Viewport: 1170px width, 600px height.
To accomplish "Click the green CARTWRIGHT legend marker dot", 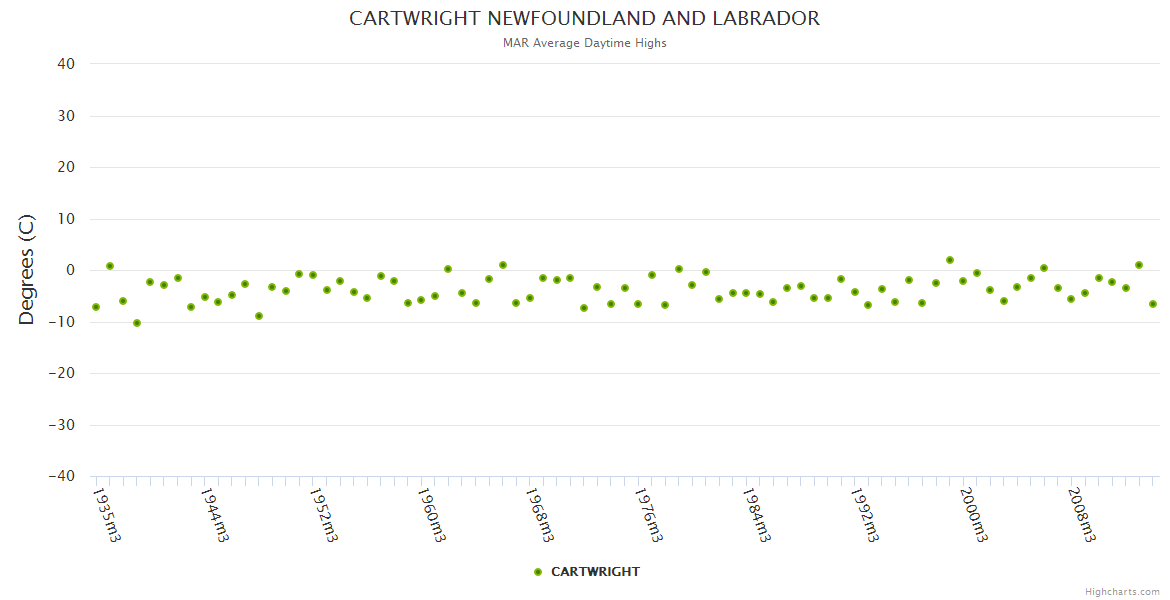I will point(538,572).
